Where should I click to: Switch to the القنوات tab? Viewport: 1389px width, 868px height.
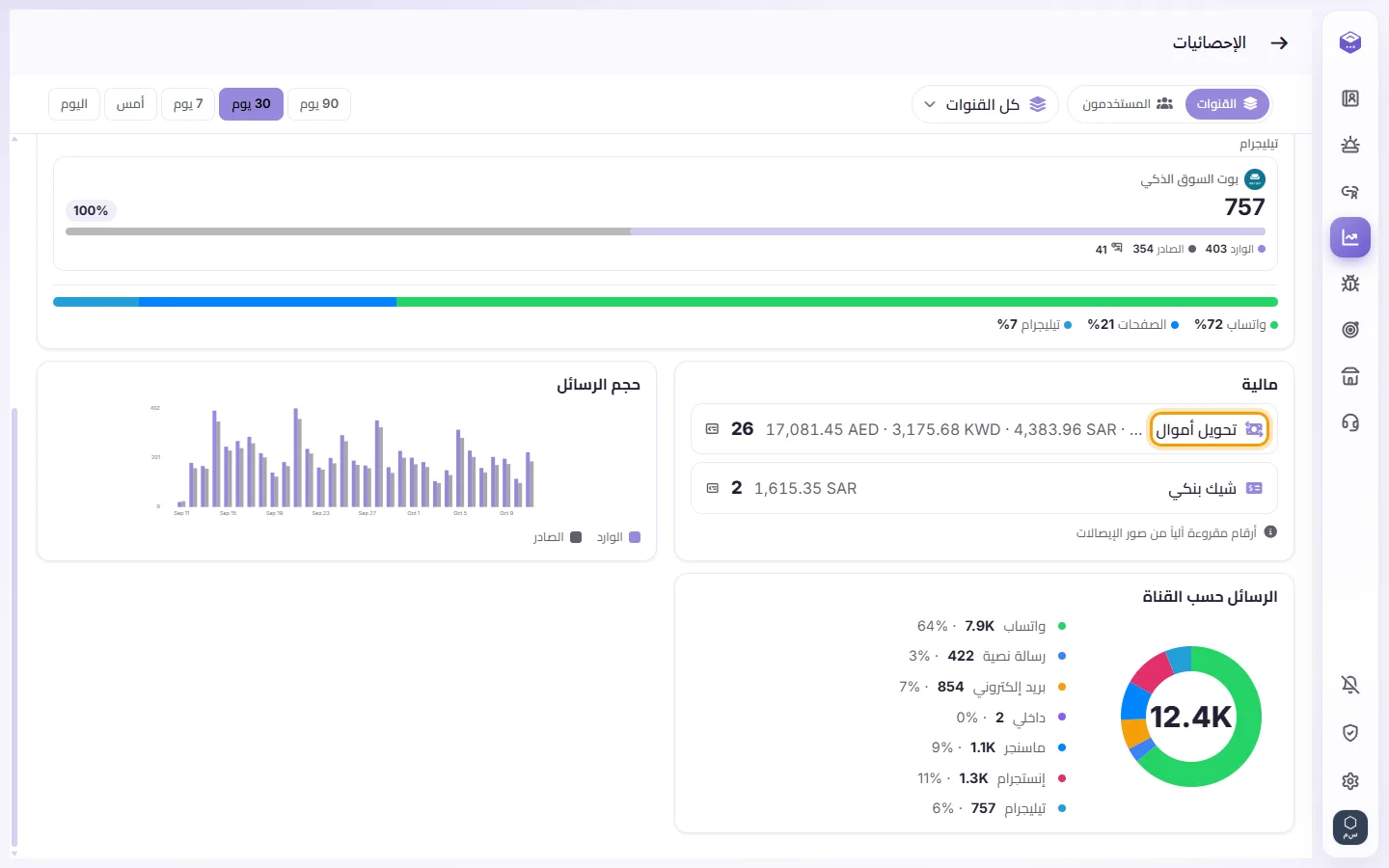click(x=1227, y=104)
